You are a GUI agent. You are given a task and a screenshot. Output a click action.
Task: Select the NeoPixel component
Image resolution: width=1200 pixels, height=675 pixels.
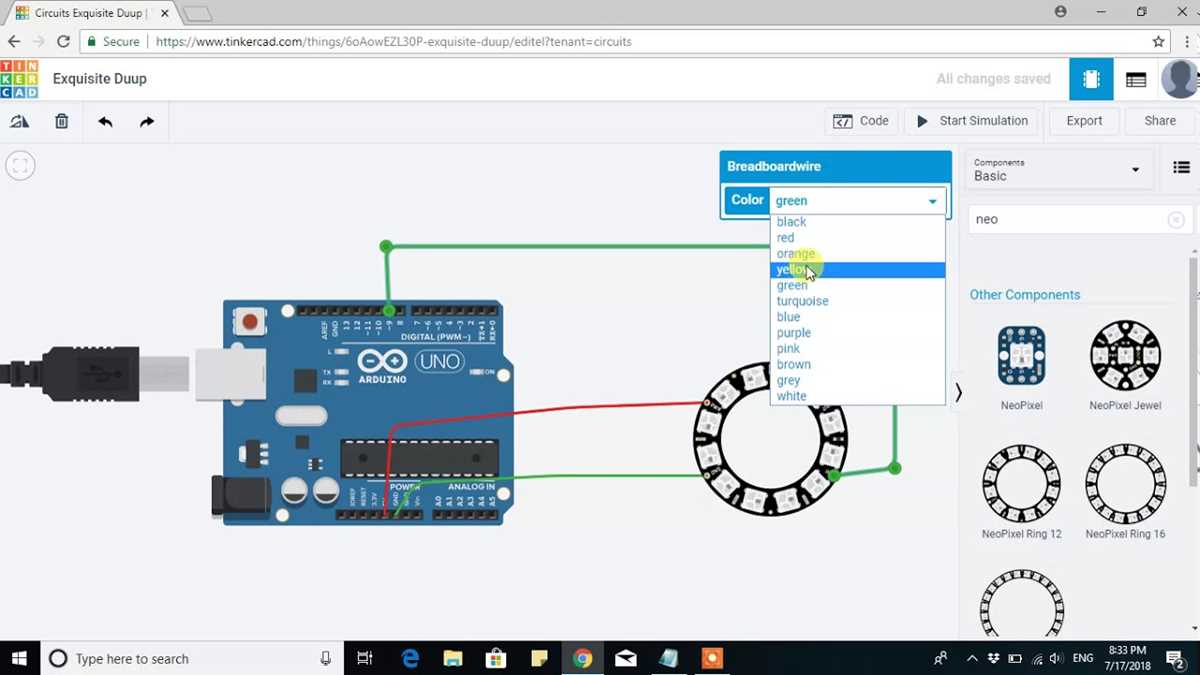coord(1022,366)
